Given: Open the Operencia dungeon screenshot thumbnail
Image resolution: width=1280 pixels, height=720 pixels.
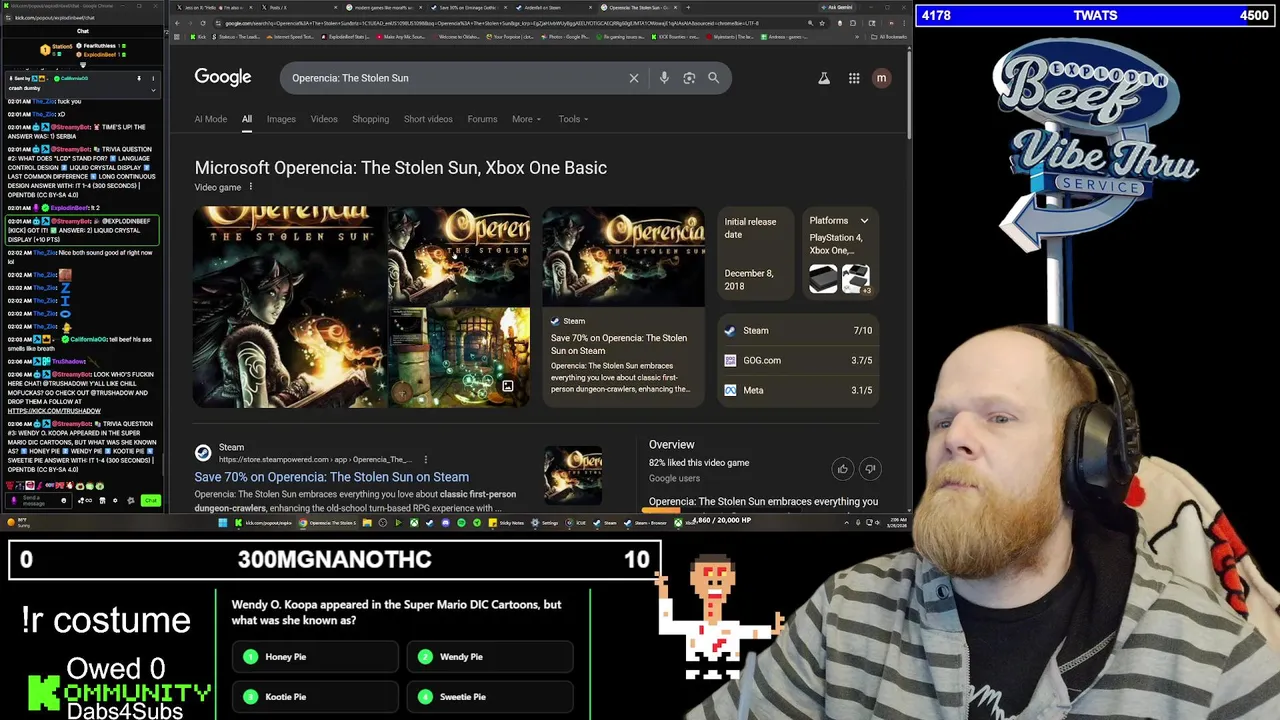Looking at the screenshot, I should tap(459, 357).
